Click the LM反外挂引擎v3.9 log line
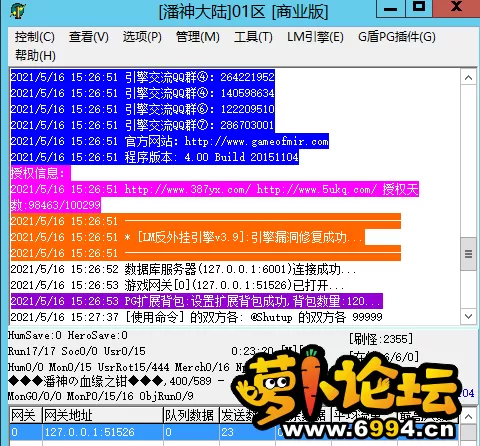 [x=188, y=237]
